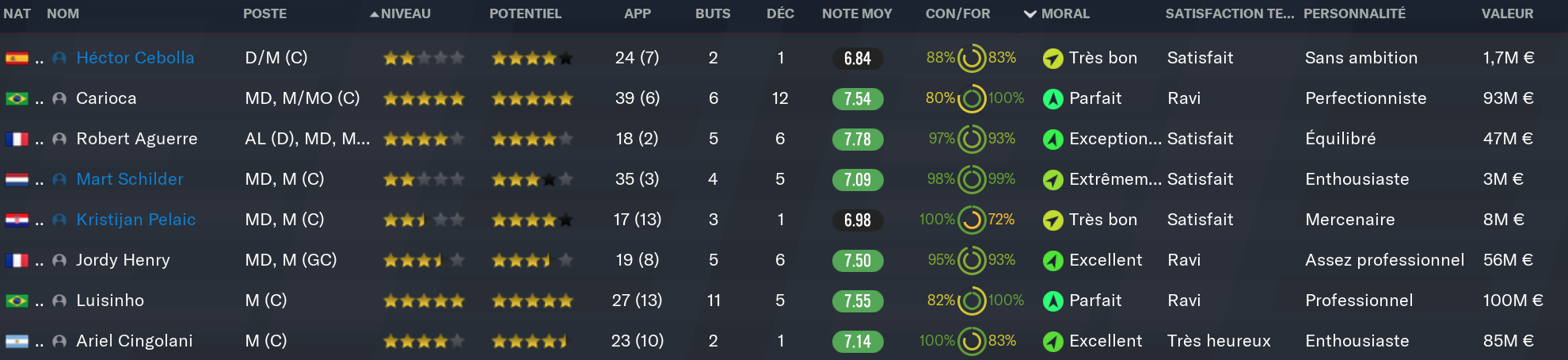Open Kristijan Pelaic's profile link
Viewport: 1568px width, 360px height.
[x=135, y=220]
